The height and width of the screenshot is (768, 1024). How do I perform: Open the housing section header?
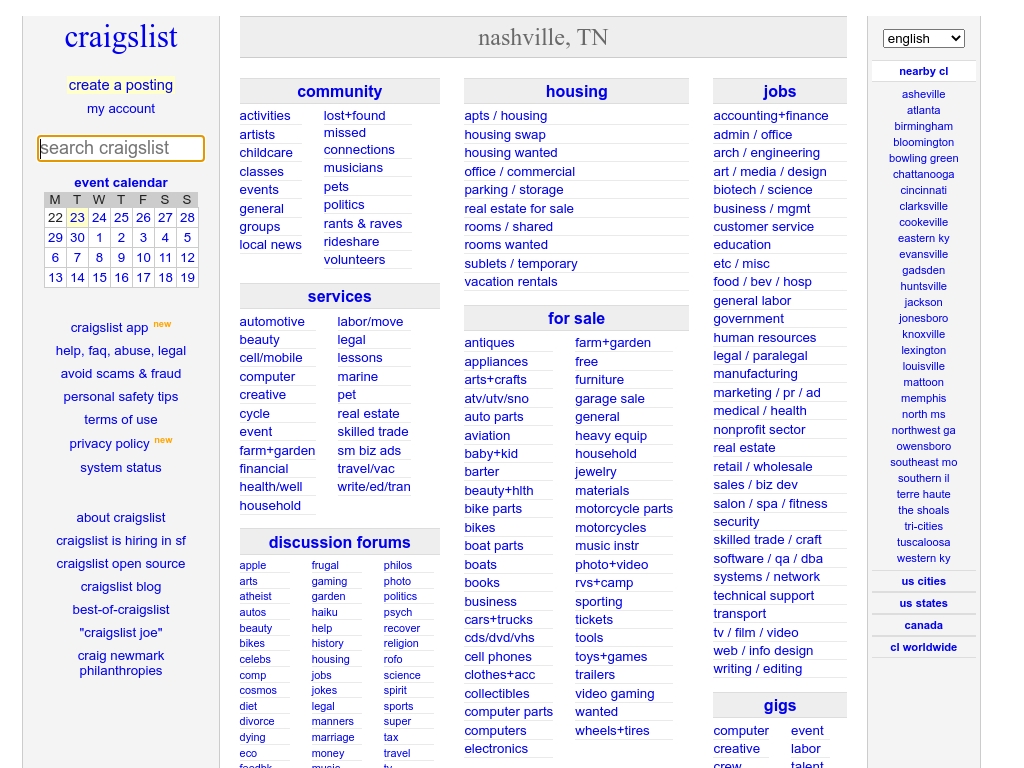[x=577, y=91]
